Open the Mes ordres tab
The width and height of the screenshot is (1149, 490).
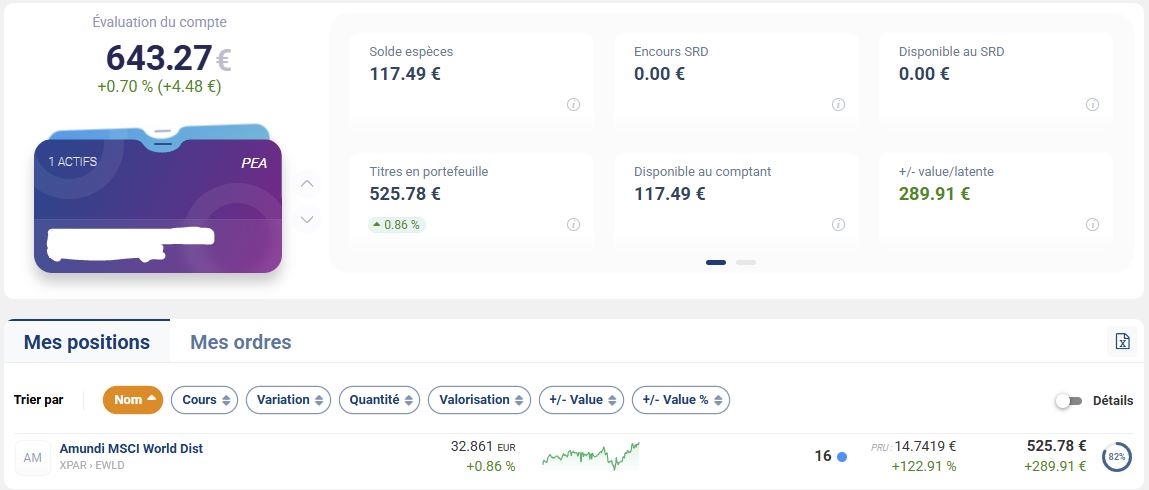tap(241, 342)
